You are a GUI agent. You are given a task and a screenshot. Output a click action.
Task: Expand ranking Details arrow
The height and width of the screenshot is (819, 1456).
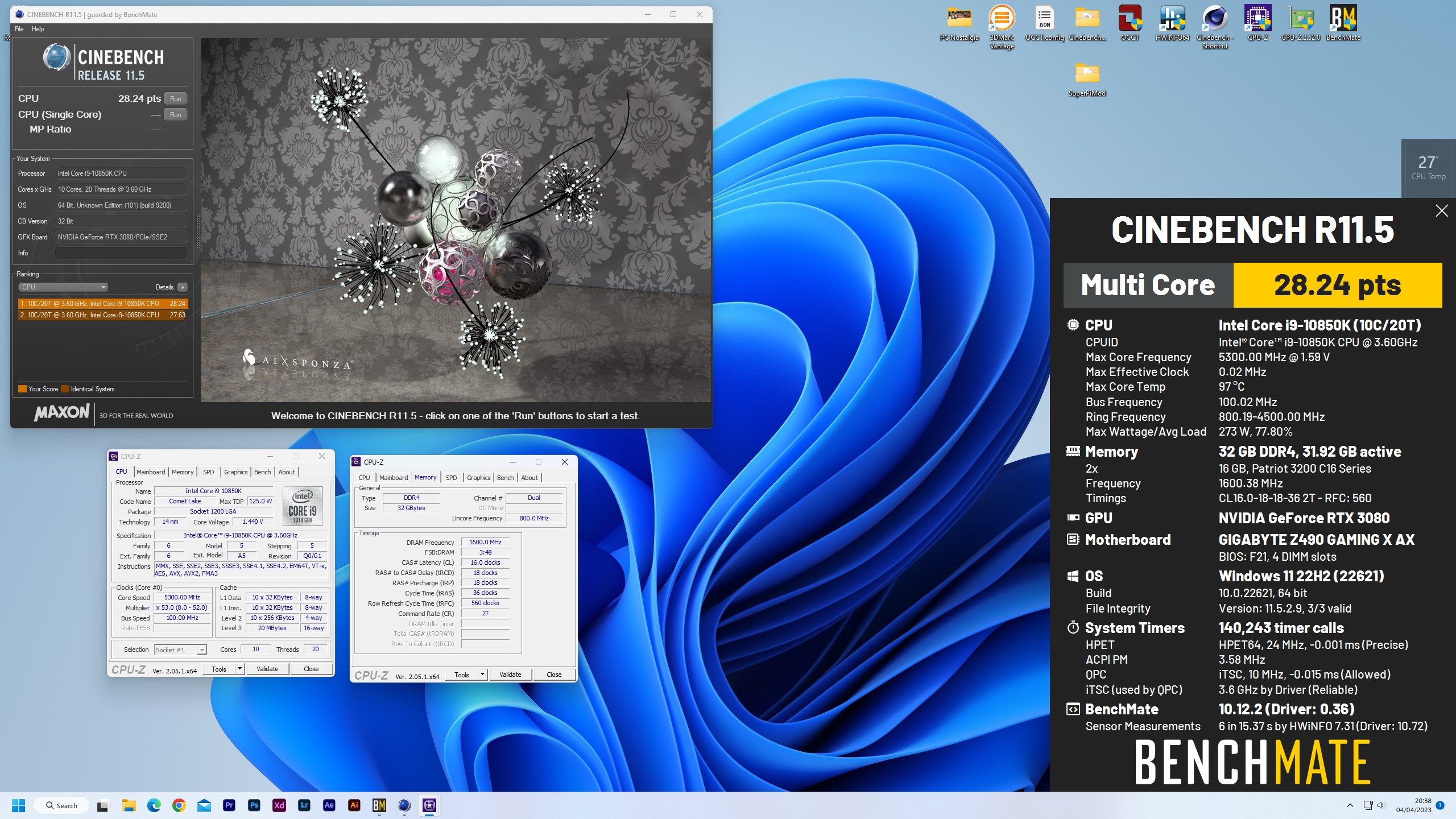click(x=183, y=287)
